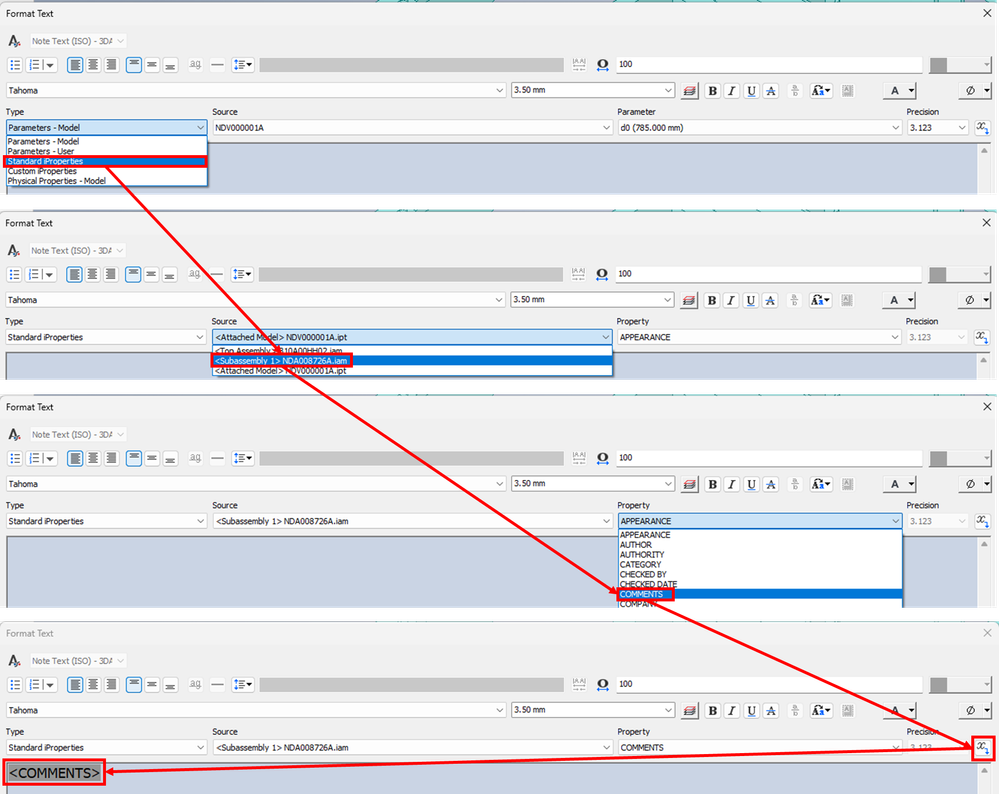Toggle Italic in the dialog with Type list open

tap(731, 90)
